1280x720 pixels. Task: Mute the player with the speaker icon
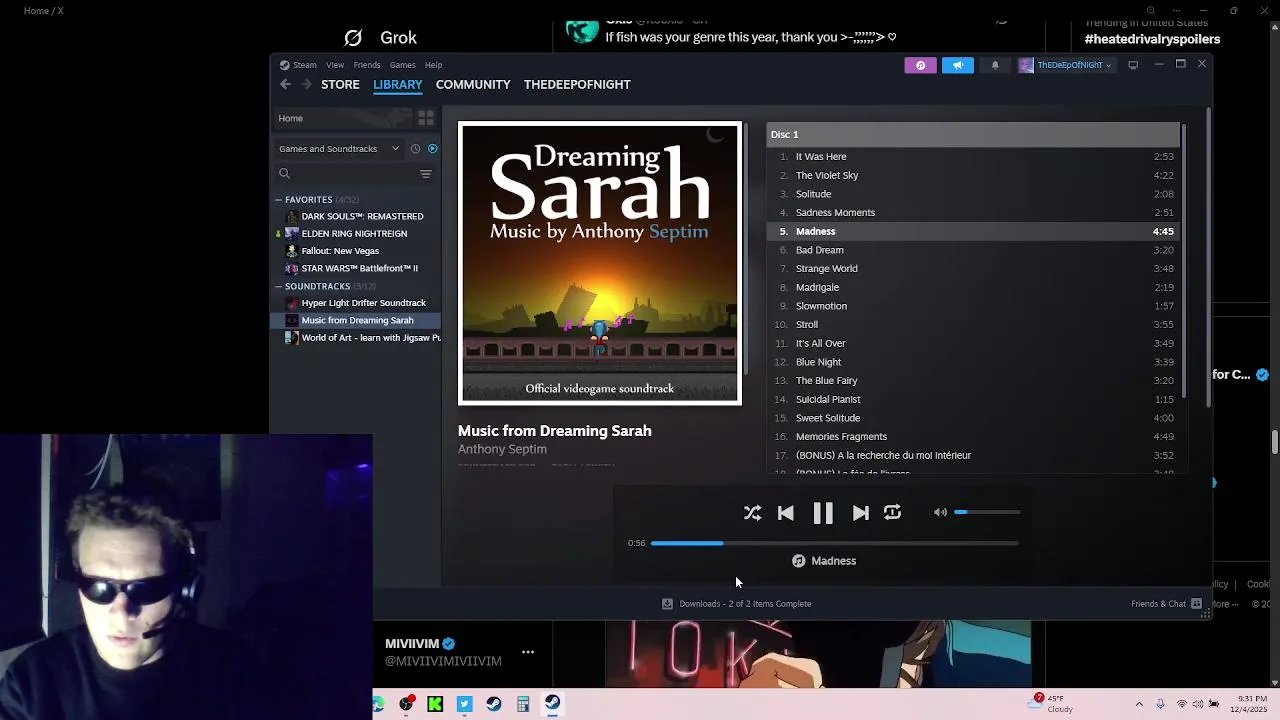coord(940,512)
